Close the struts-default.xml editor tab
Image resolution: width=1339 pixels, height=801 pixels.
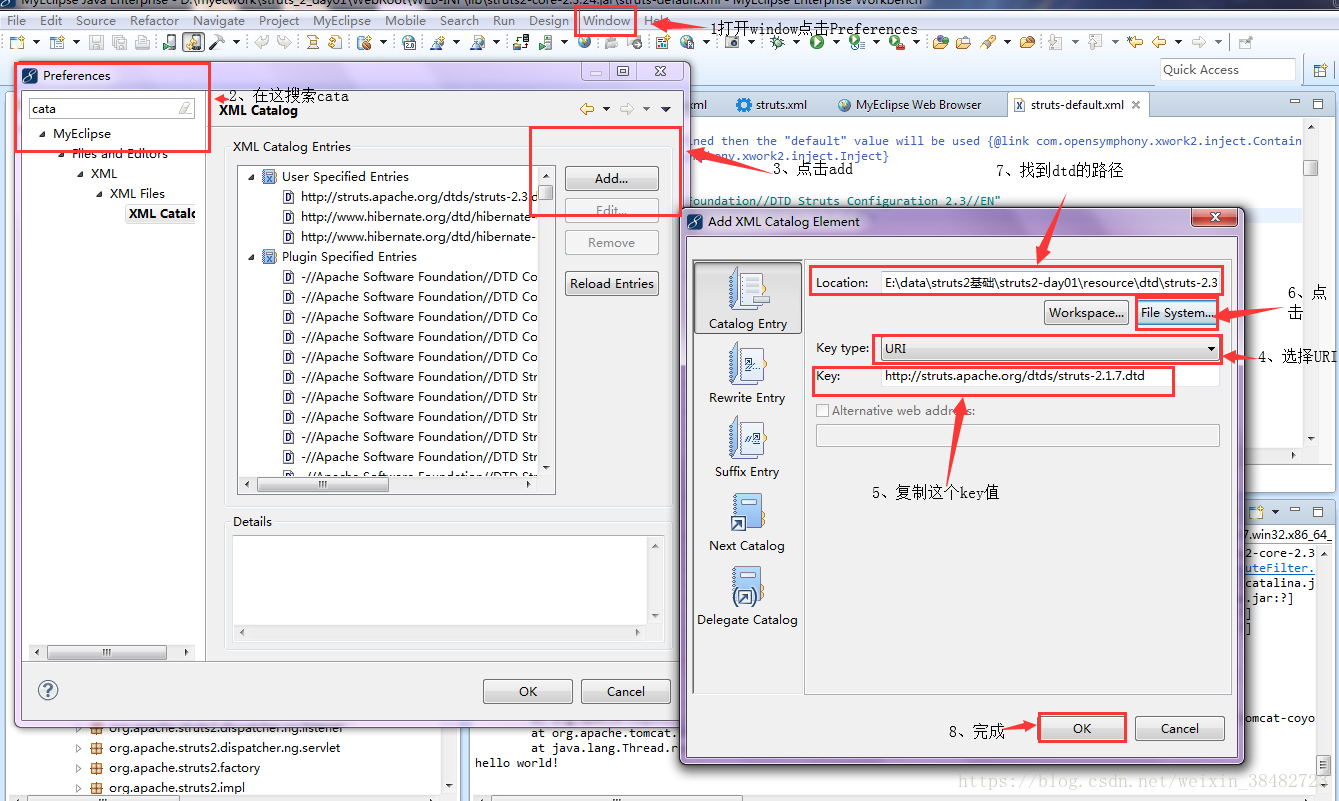1136,105
